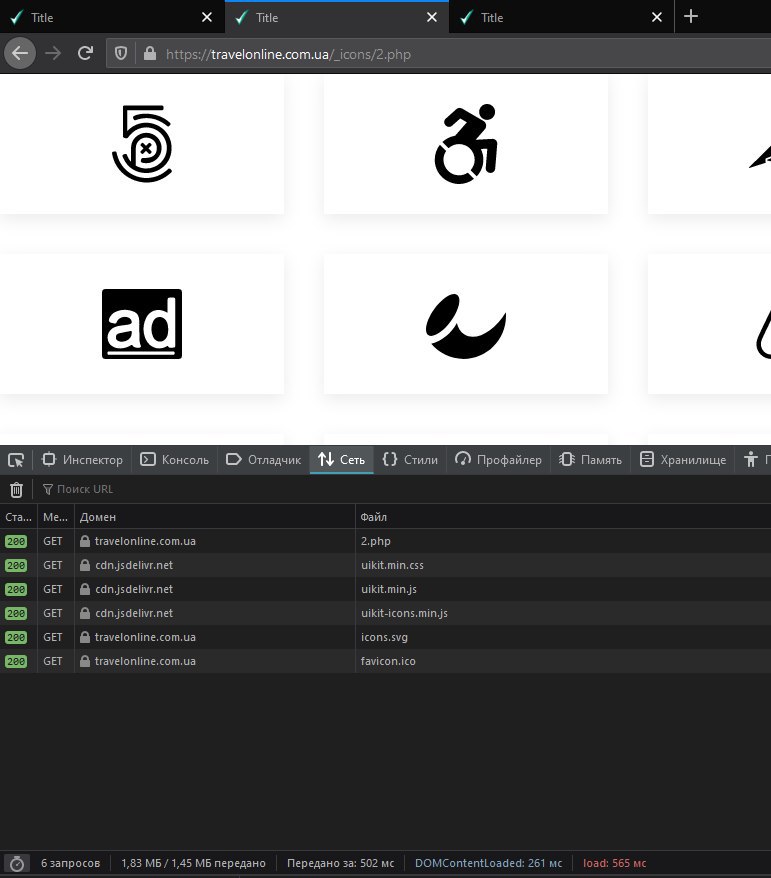The width and height of the screenshot is (771, 878).
Task: Click the accessibility figure icon in devtools
Action: pos(751,460)
